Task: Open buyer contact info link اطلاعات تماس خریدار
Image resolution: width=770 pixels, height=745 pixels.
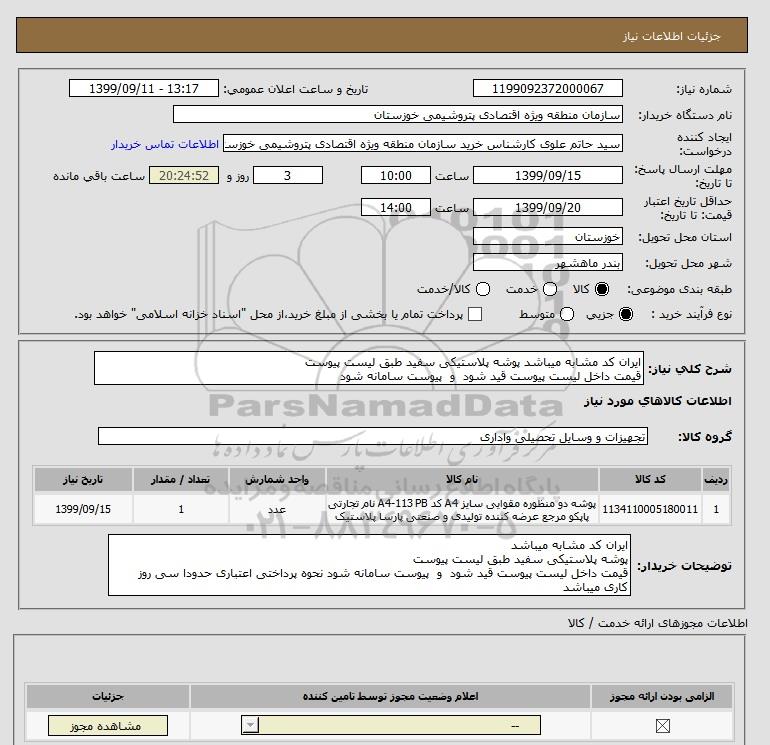Action: (x=165, y=144)
